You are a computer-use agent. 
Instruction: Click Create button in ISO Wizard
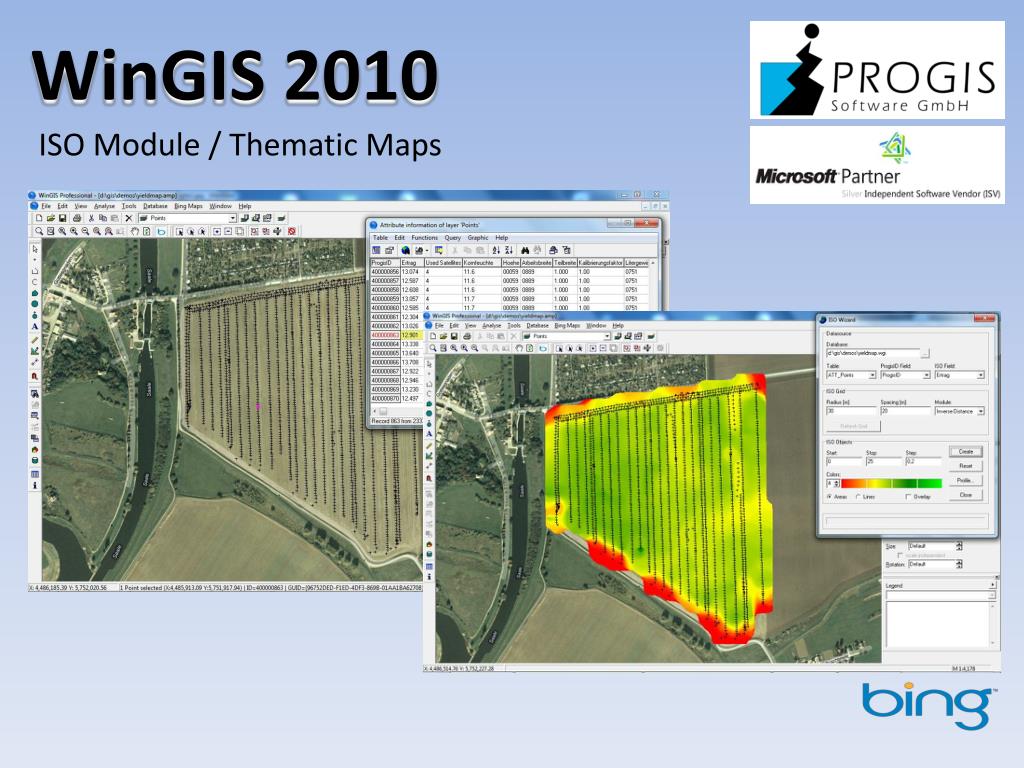(966, 451)
